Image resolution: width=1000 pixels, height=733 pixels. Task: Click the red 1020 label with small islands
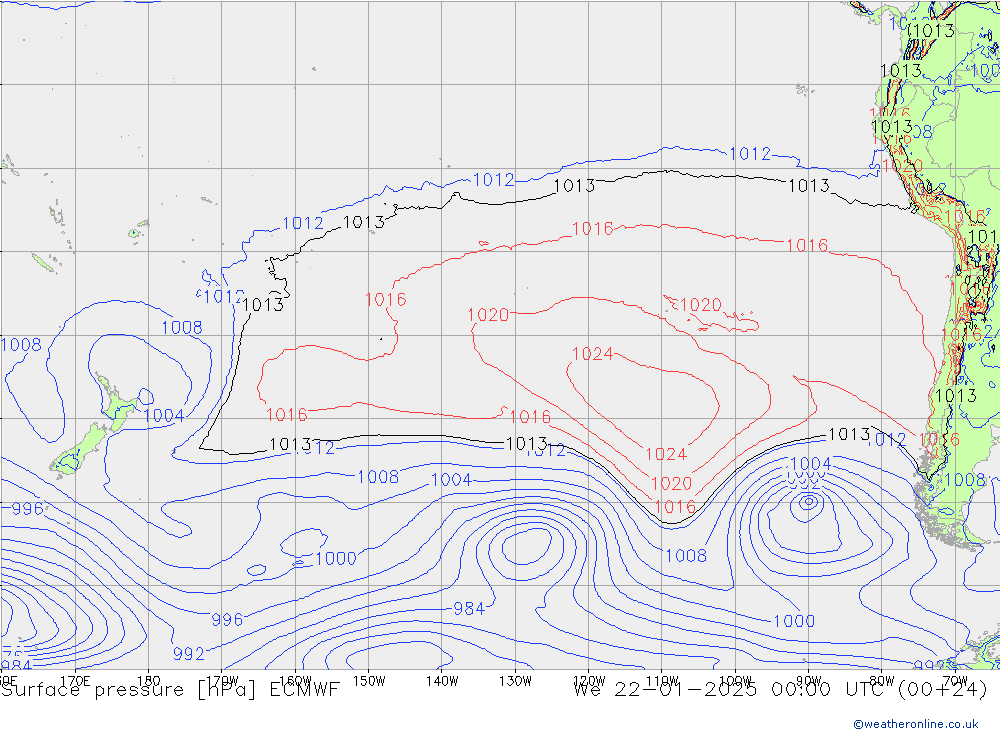click(700, 305)
